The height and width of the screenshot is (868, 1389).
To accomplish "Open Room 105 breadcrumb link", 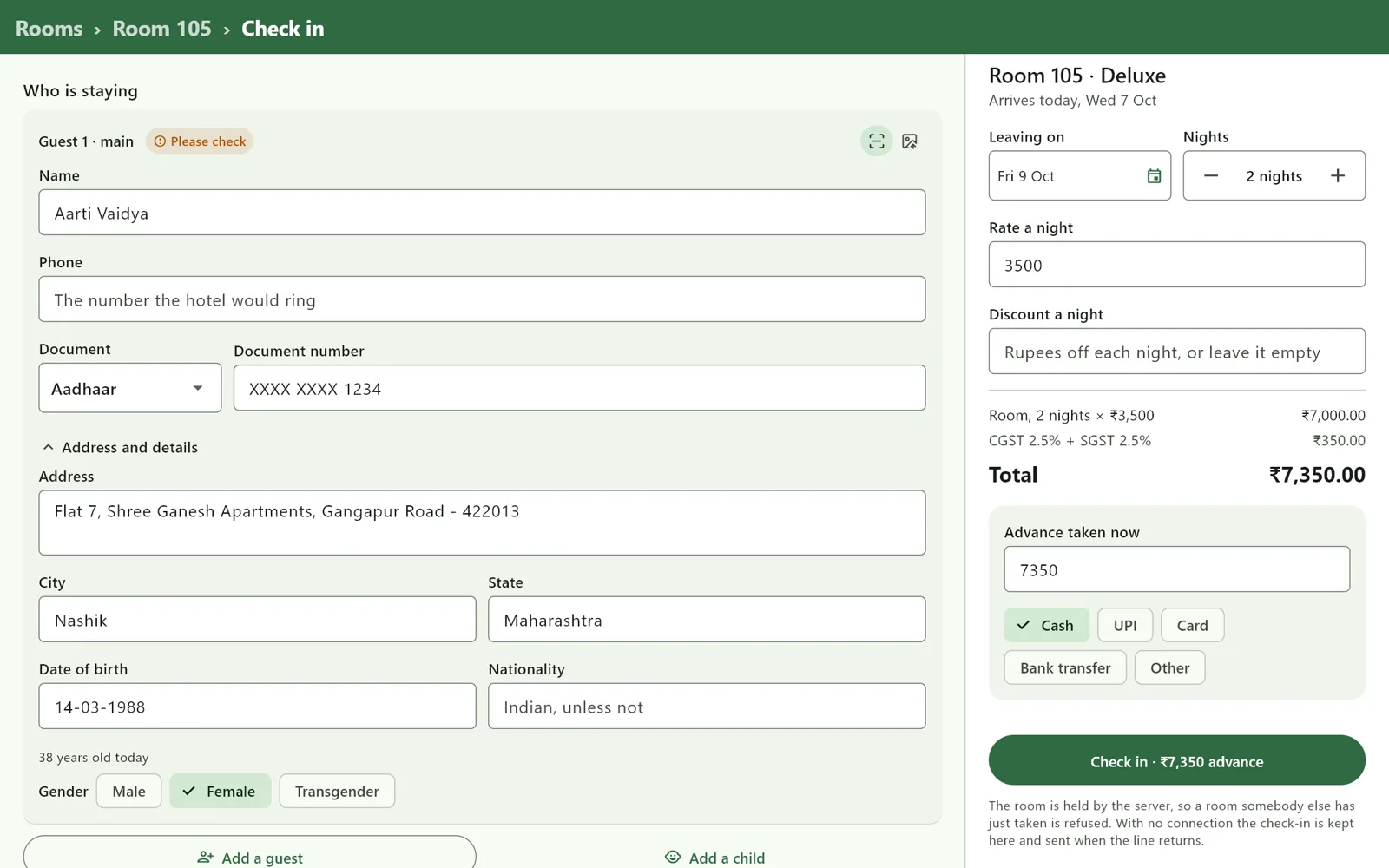I will click(161, 29).
